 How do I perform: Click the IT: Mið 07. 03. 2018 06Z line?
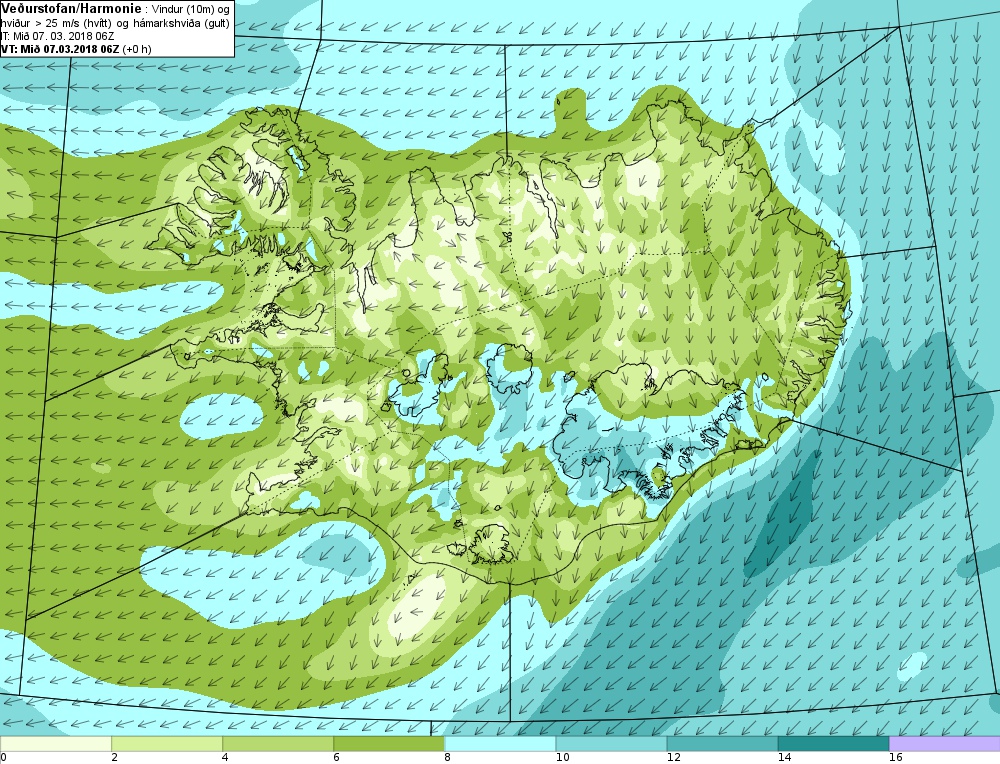57,36
